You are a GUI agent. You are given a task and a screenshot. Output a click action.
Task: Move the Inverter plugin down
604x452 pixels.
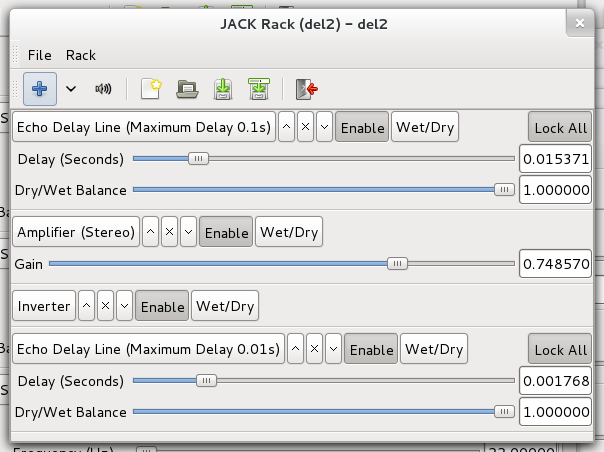(124, 306)
